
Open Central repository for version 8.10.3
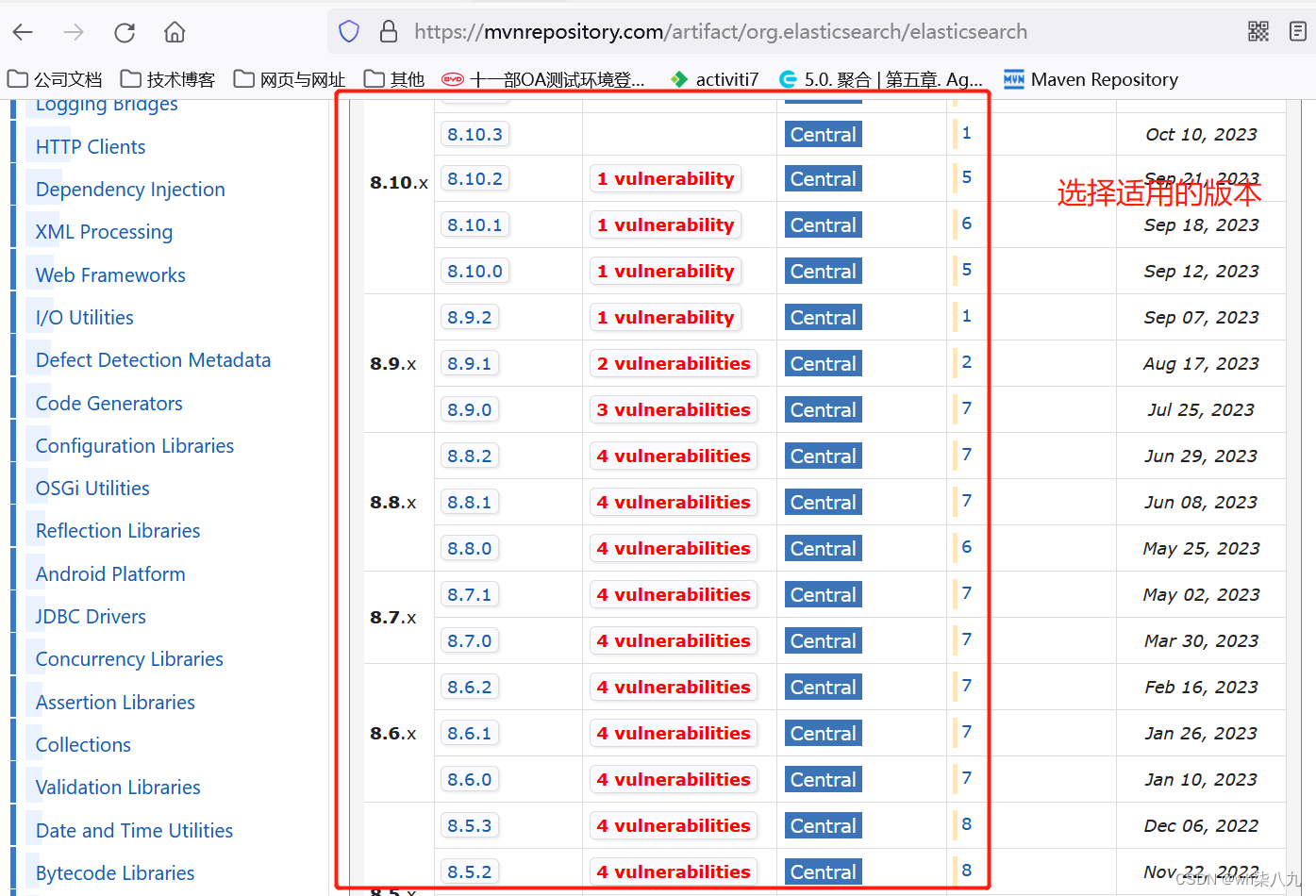(824, 134)
